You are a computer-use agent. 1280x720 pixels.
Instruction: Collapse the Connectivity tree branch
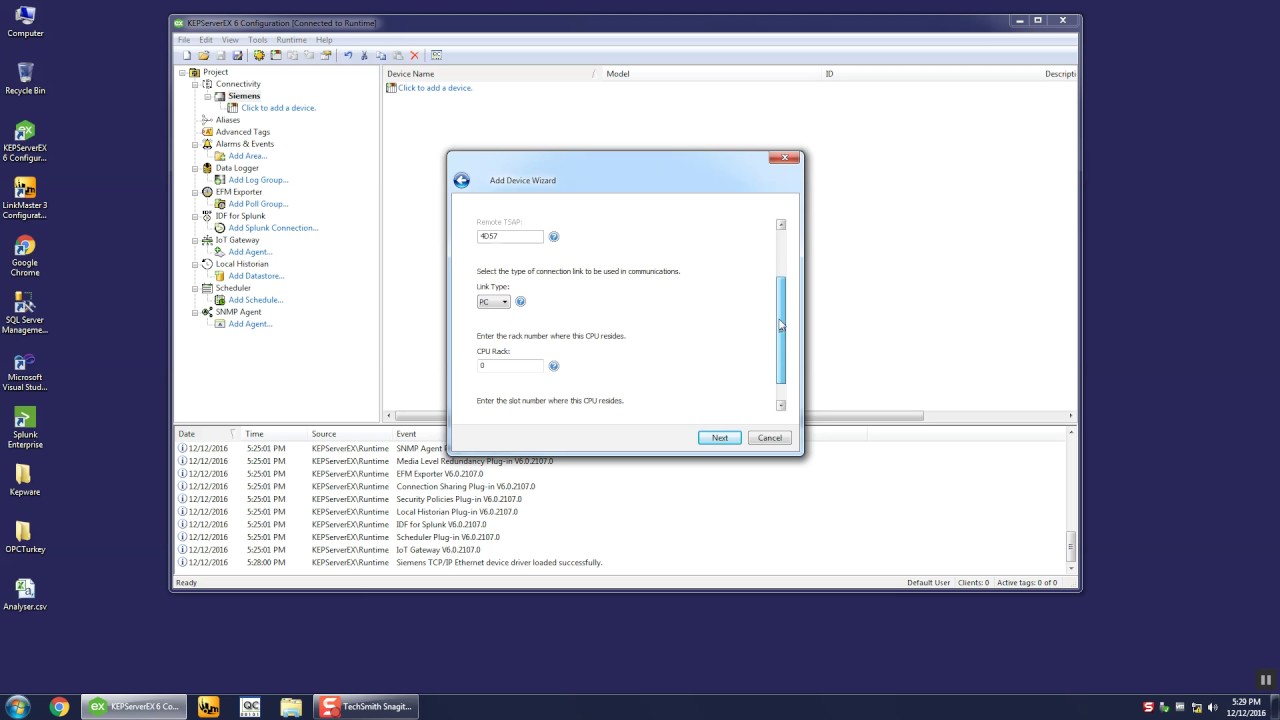click(196, 84)
